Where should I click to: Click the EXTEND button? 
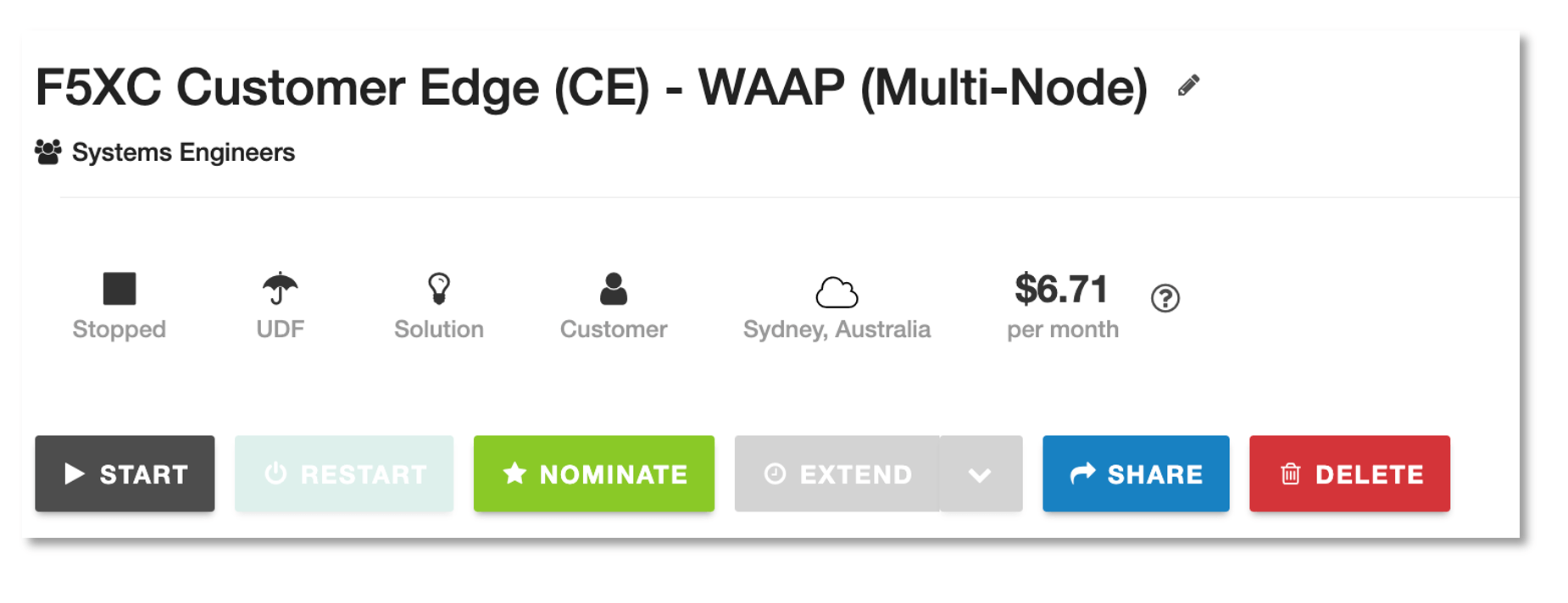837,473
